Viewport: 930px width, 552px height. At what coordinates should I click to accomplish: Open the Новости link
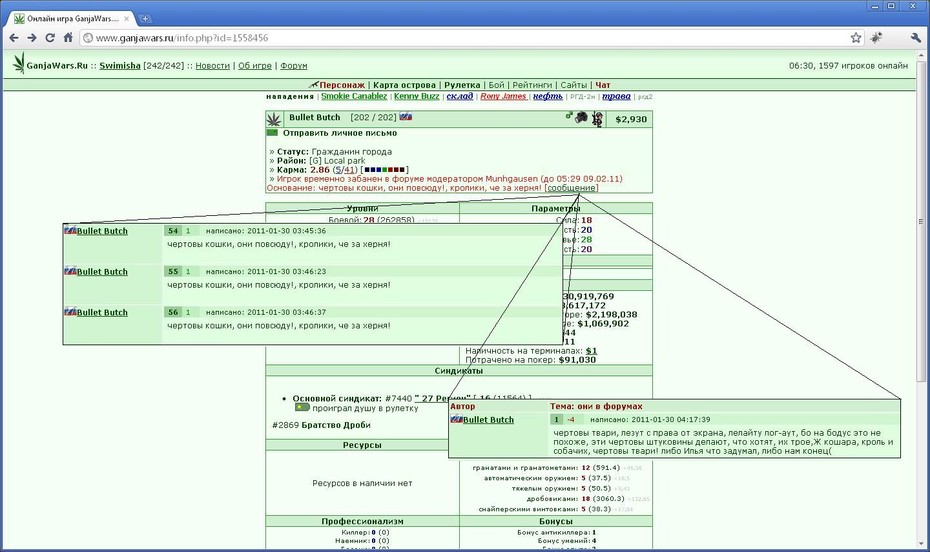pos(212,66)
